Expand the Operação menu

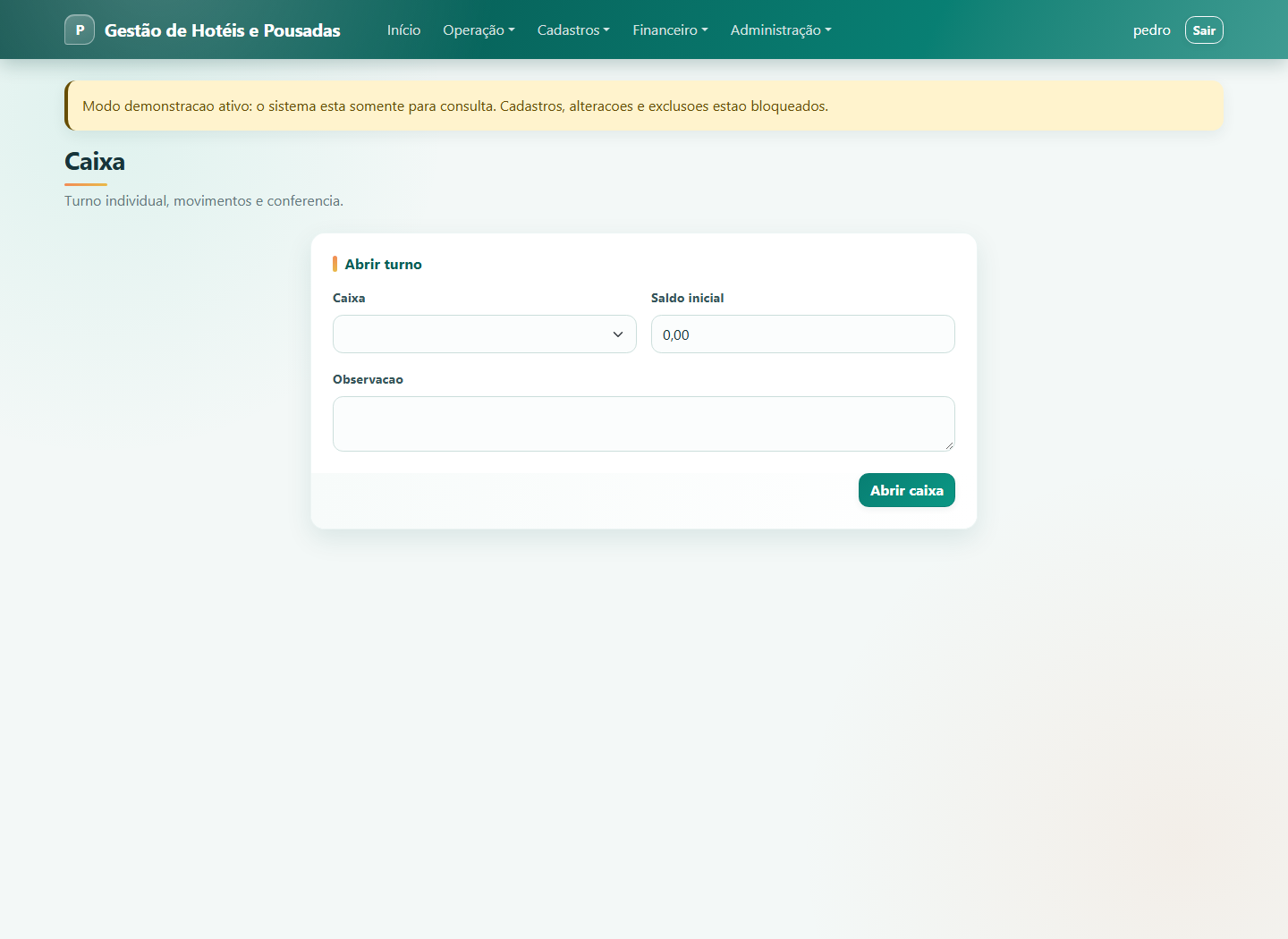tap(479, 30)
